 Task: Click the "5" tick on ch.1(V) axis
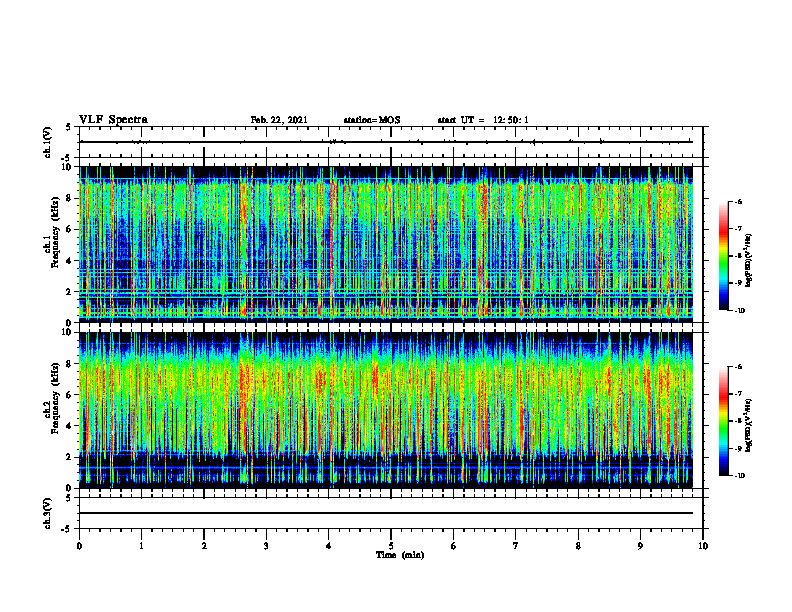tap(70, 127)
